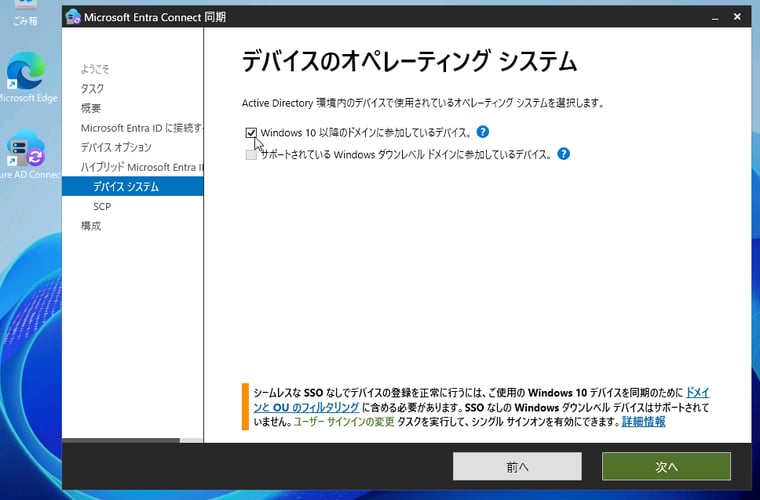Select デバイス オプション step
This screenshot has width=760, height=500.
pos(116,147)
